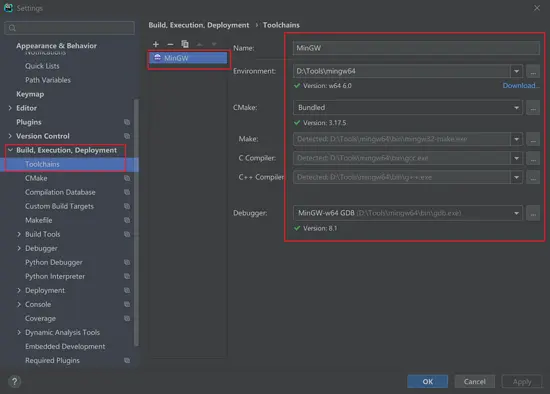Browse for CMake executable with ellipsis button
The width and height of the screenshot is (550, 394).
(x=533, y=108)
